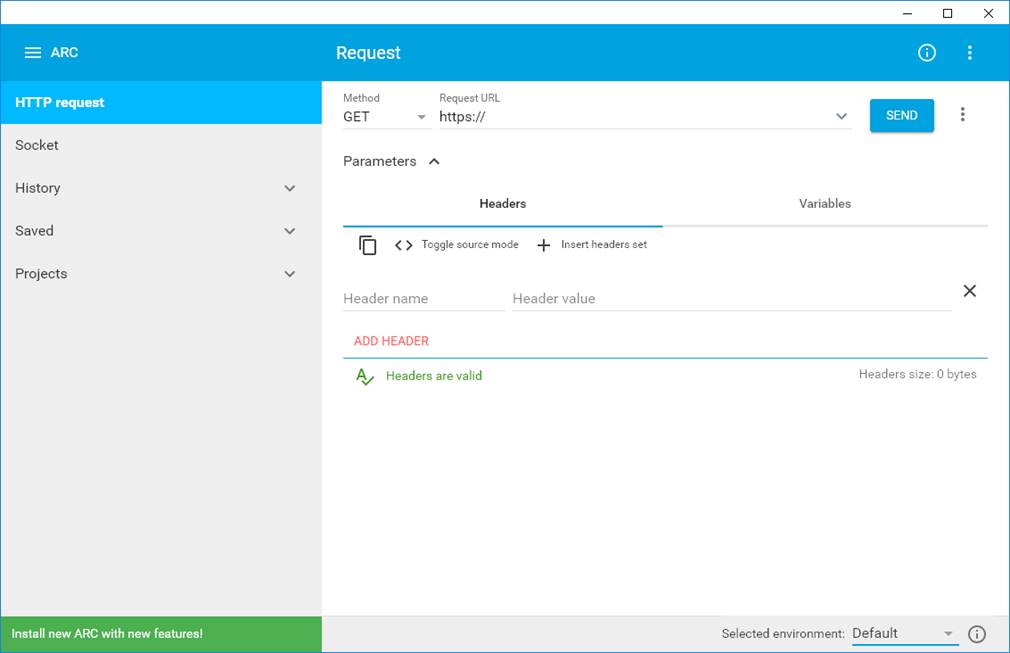Click the ADD HEADER button

click(x=391, y=341)
